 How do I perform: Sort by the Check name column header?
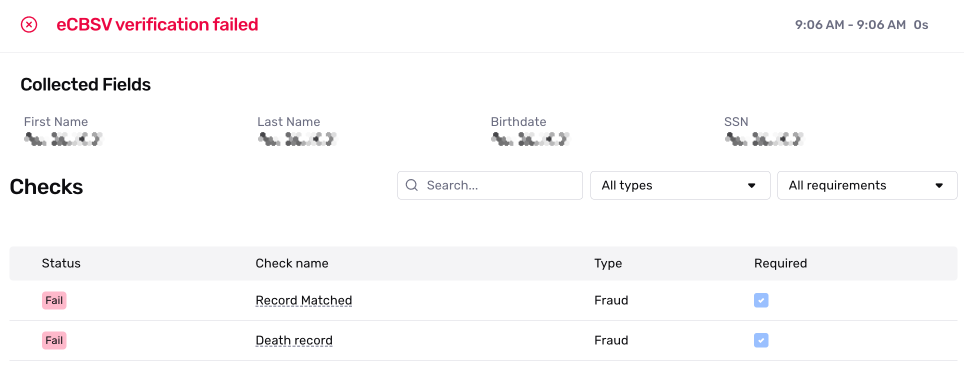pyautogui.click(x=291, y=263)
